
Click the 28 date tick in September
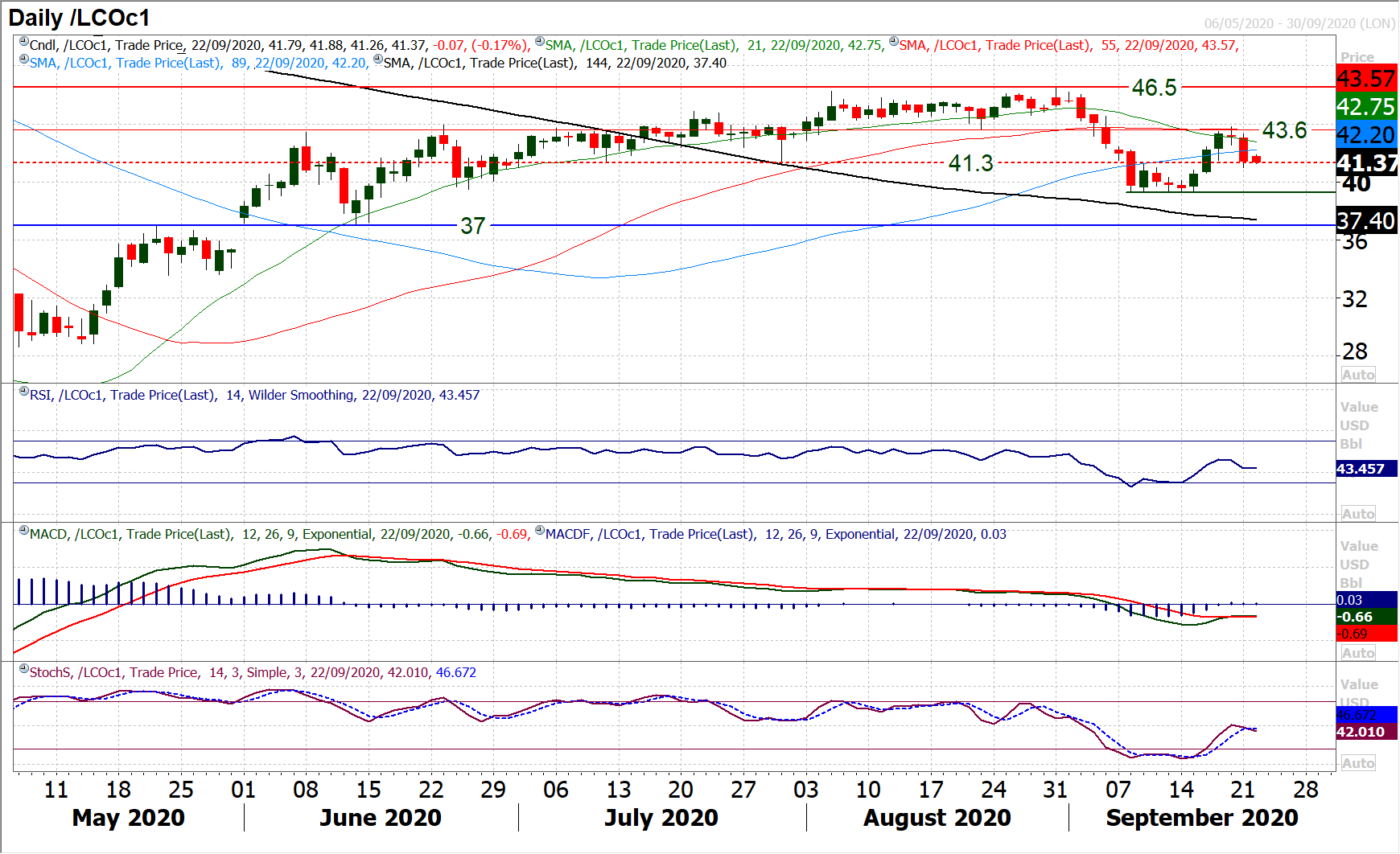pos(1306,790)
